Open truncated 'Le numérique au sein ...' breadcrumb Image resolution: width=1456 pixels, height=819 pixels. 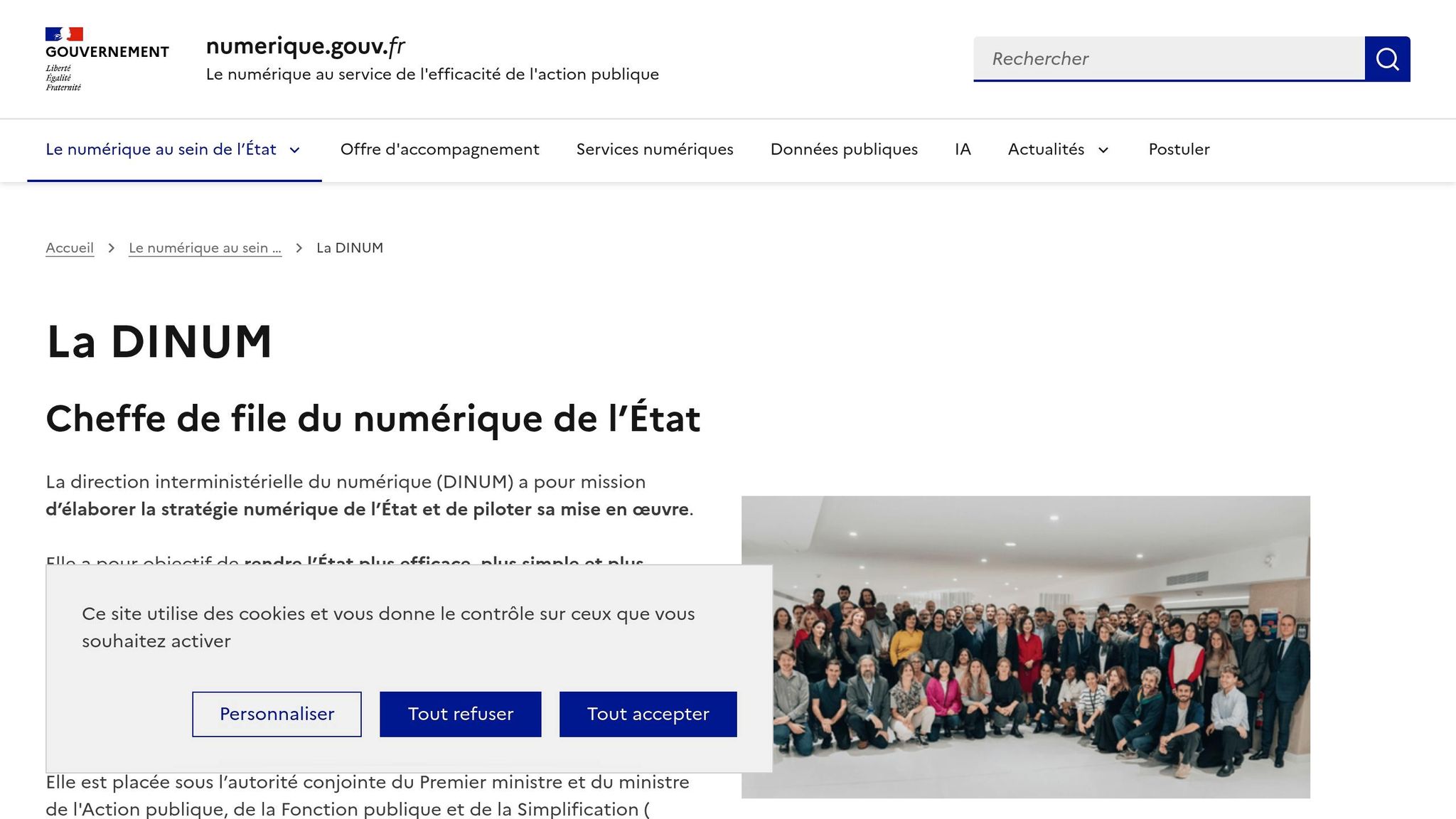pos(205,248)
